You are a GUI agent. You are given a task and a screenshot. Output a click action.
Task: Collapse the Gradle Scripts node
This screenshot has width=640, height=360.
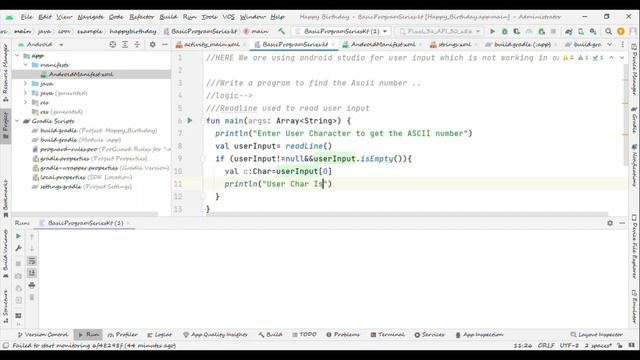(x=17, y=121)
